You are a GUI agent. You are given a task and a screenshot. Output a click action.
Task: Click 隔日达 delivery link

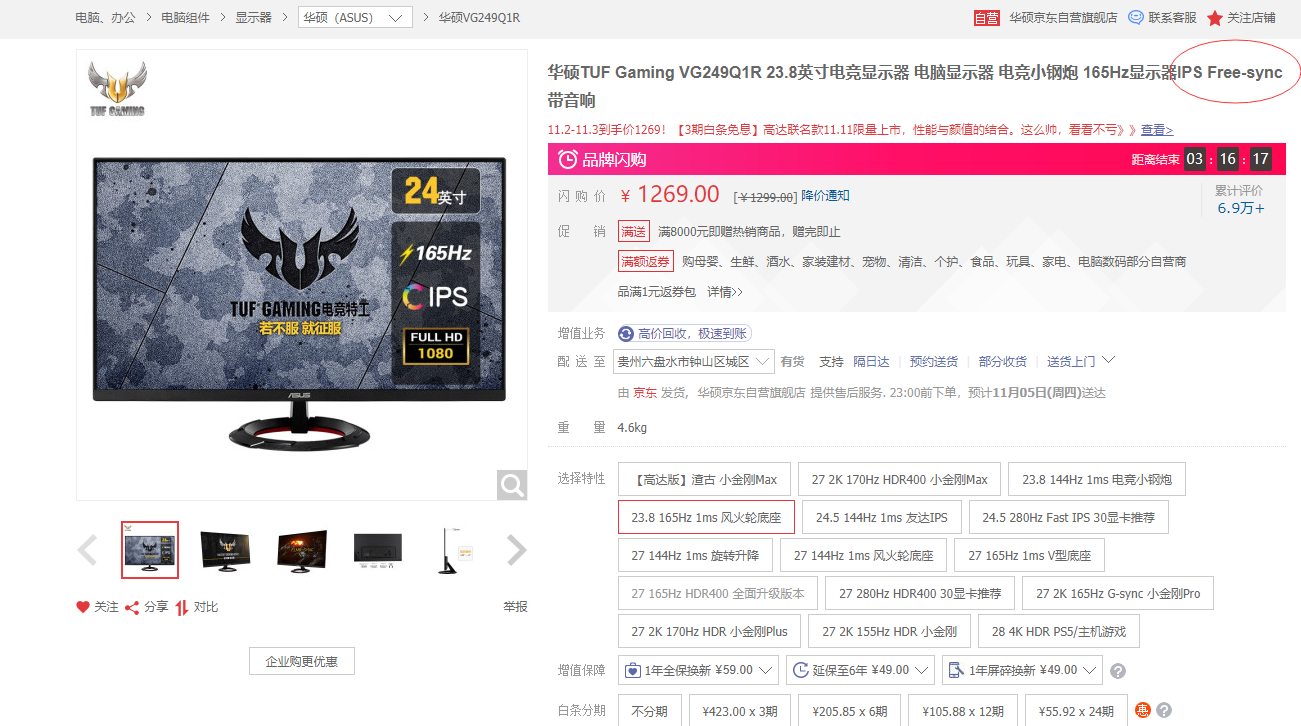pos(871,361)
